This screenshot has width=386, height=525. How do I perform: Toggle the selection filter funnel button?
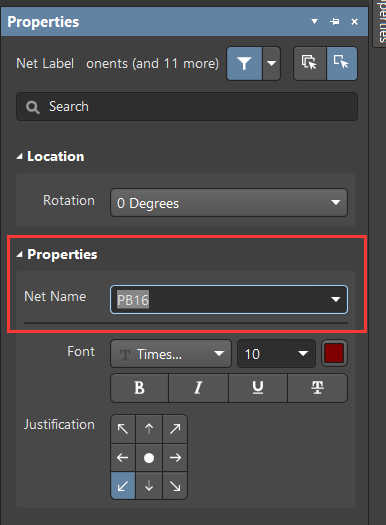coord(244,63)
